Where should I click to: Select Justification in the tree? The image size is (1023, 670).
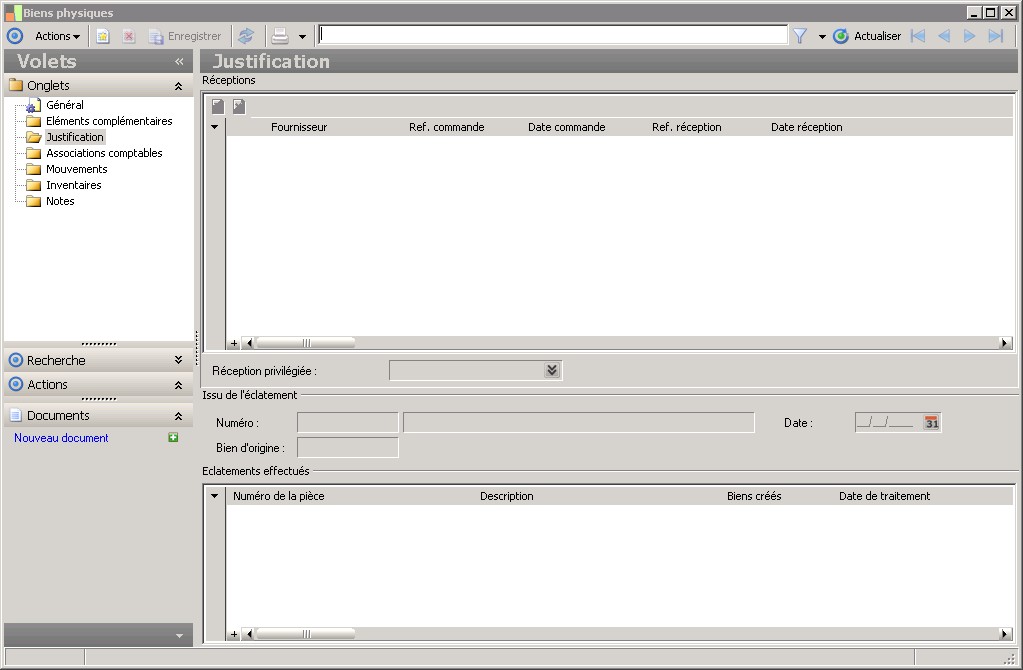click(74, 137)
